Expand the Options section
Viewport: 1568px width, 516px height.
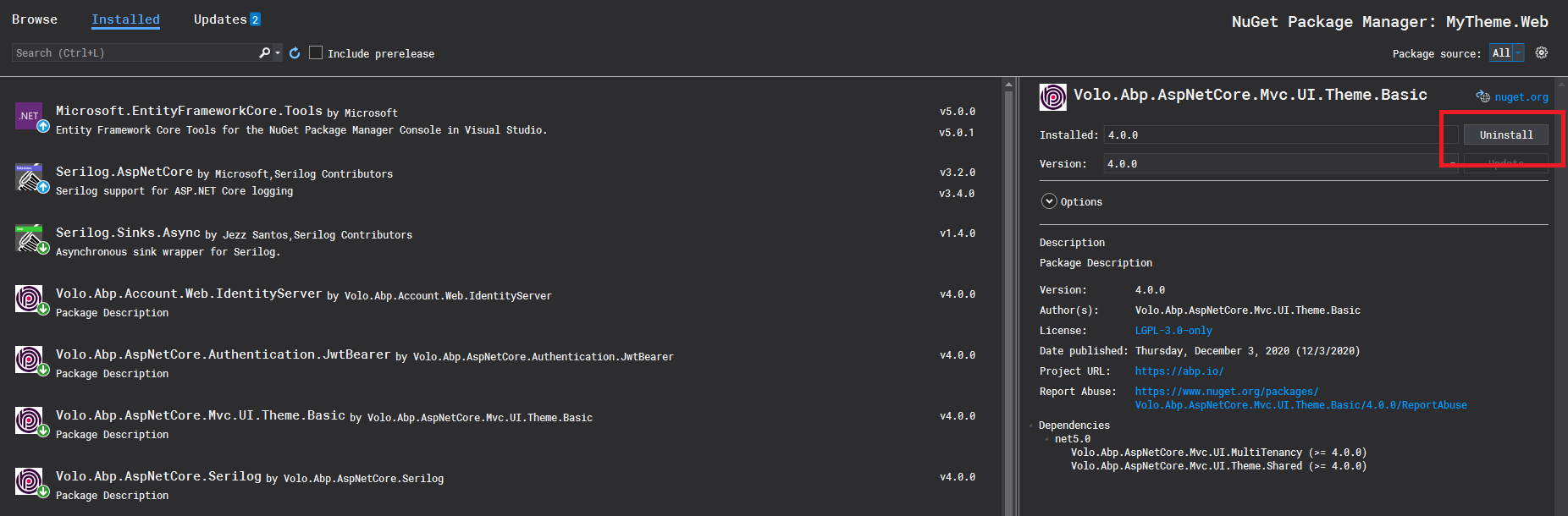tap(1049, 201)
